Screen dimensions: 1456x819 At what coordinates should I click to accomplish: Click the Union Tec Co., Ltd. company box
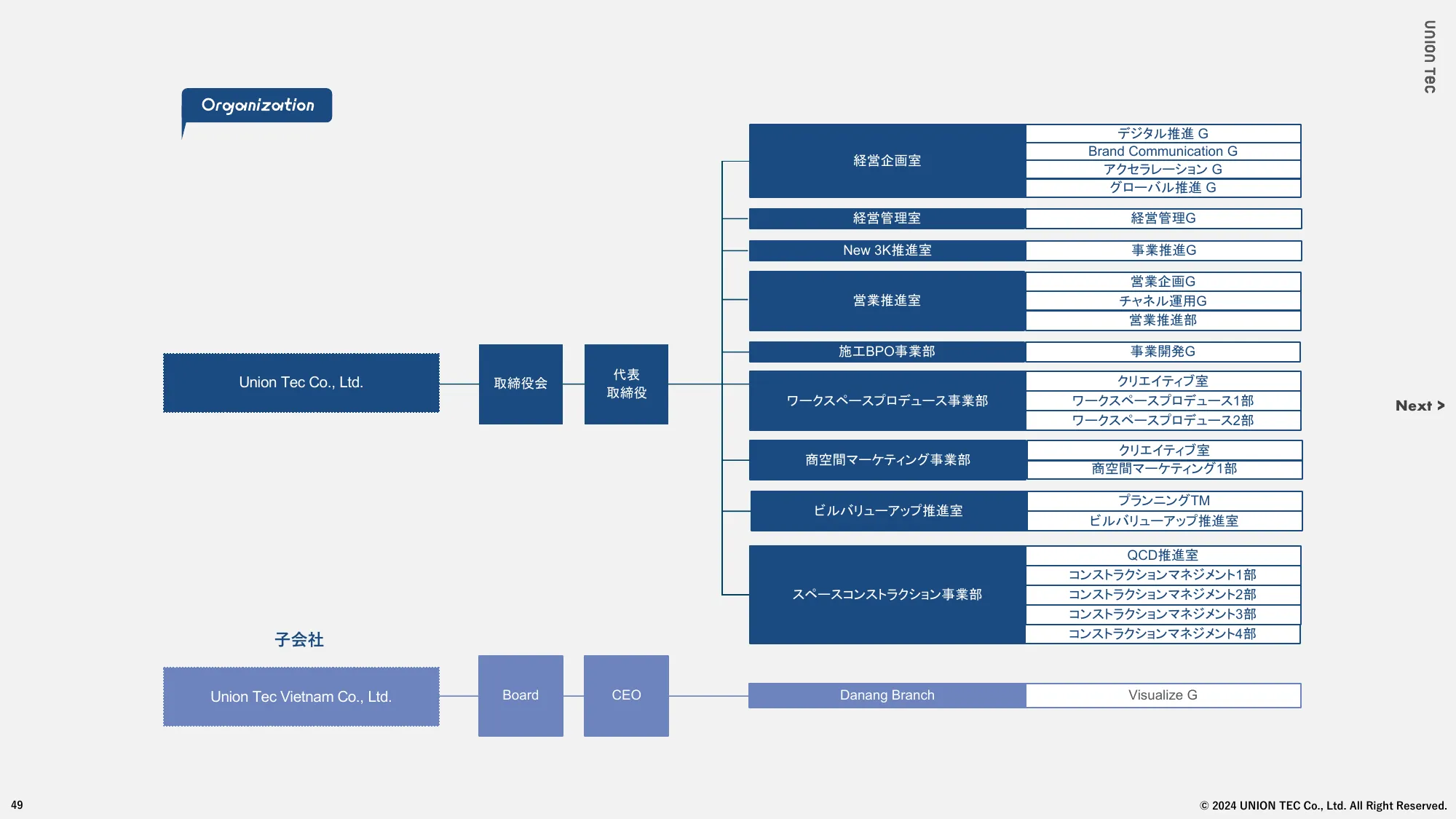[x=301, y=382]
